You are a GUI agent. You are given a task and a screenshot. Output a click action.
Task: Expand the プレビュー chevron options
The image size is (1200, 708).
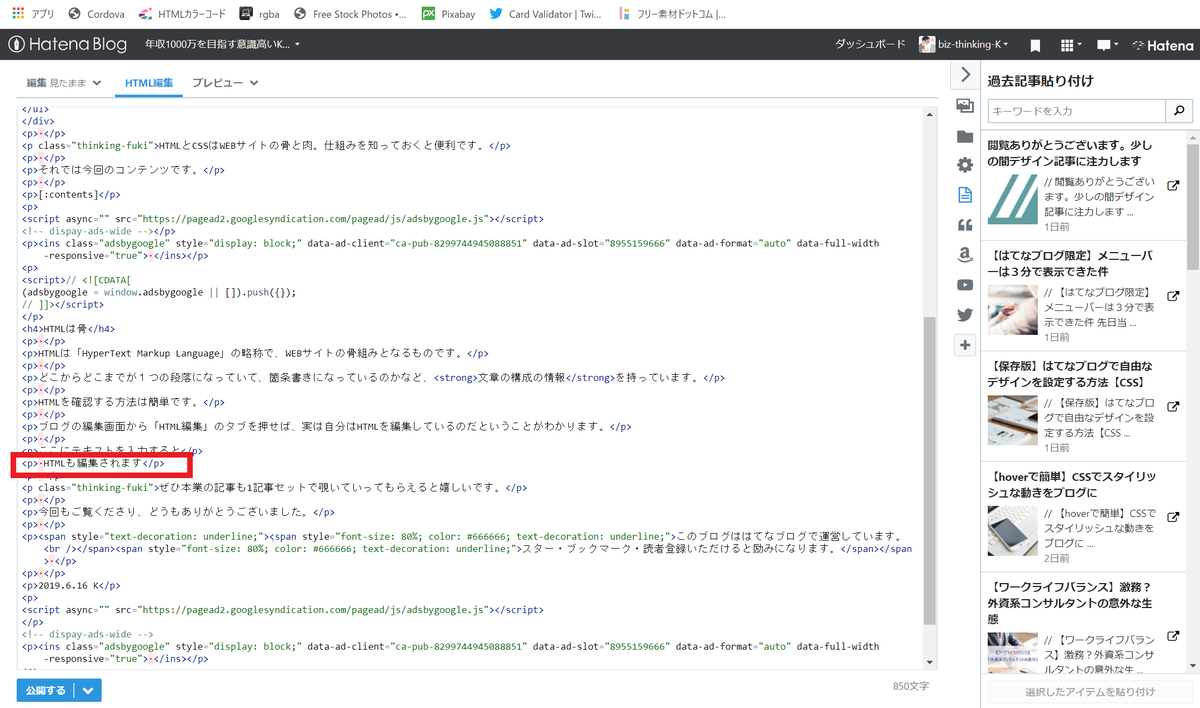254,83
